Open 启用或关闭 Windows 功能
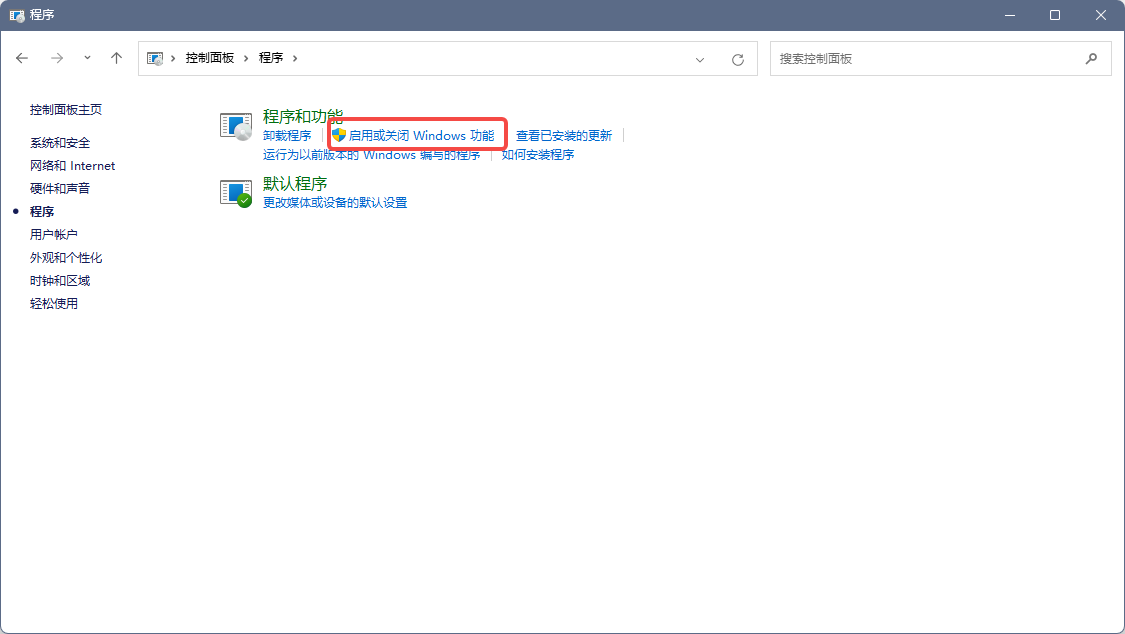Image resolution: width=1125 pixels, height=634 pixels. 421,136
